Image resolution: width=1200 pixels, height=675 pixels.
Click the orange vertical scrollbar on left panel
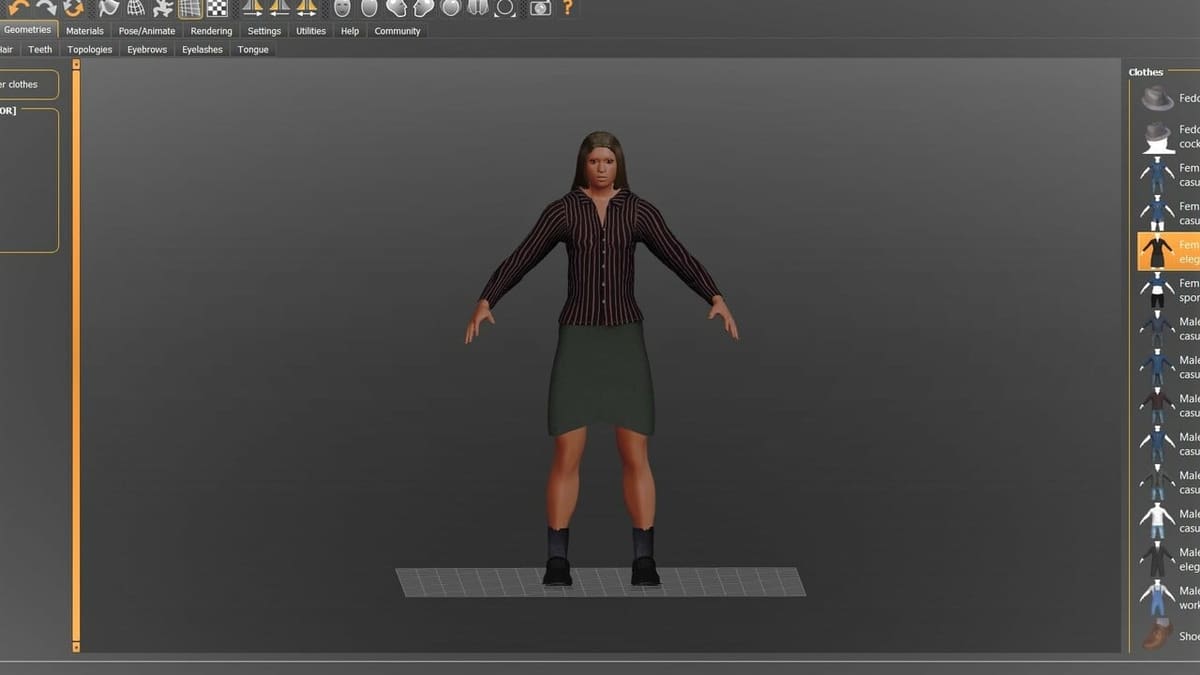click(x=76, y=360)
